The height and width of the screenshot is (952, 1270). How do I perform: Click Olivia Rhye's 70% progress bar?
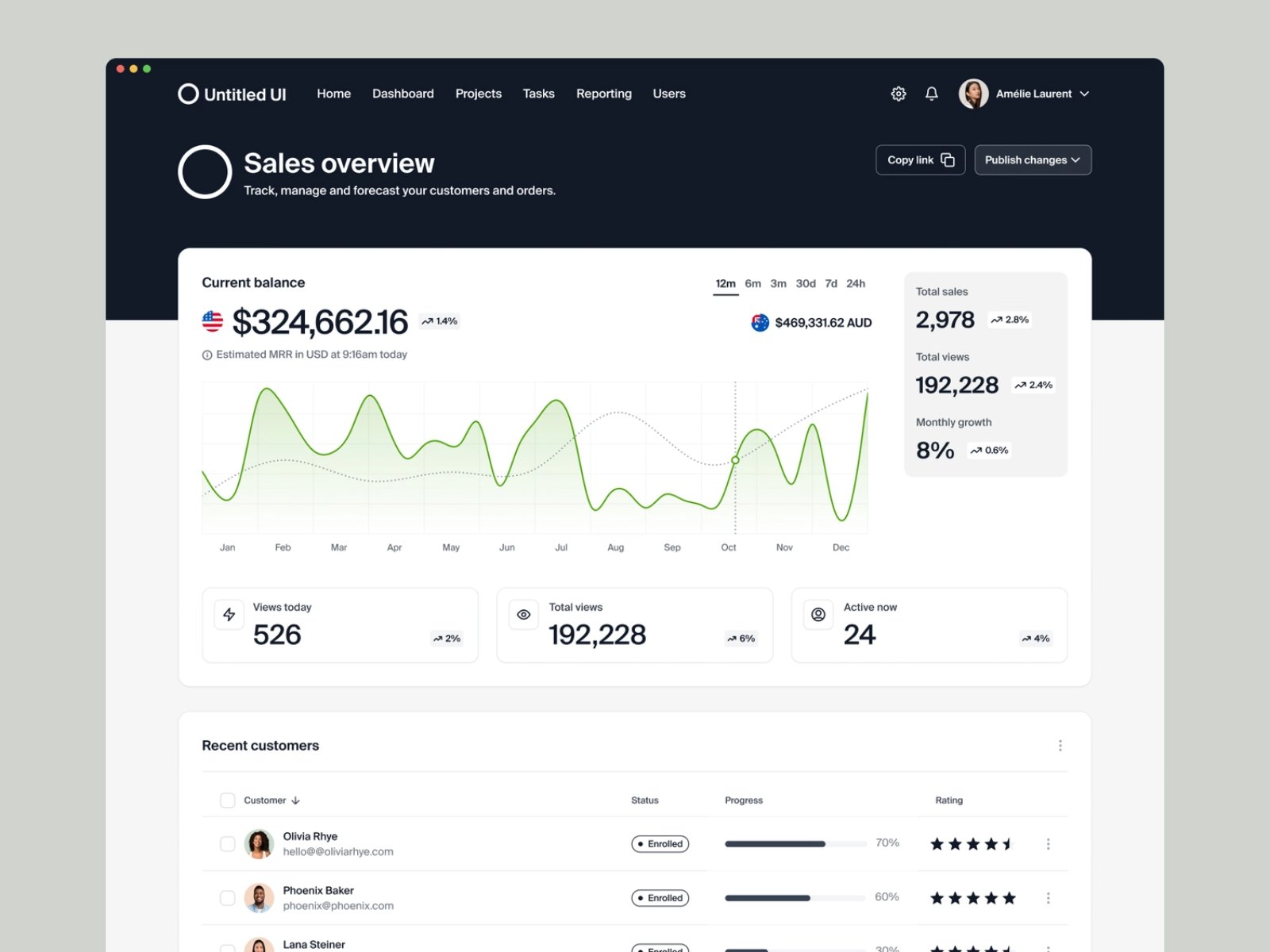tap(795, 844)
